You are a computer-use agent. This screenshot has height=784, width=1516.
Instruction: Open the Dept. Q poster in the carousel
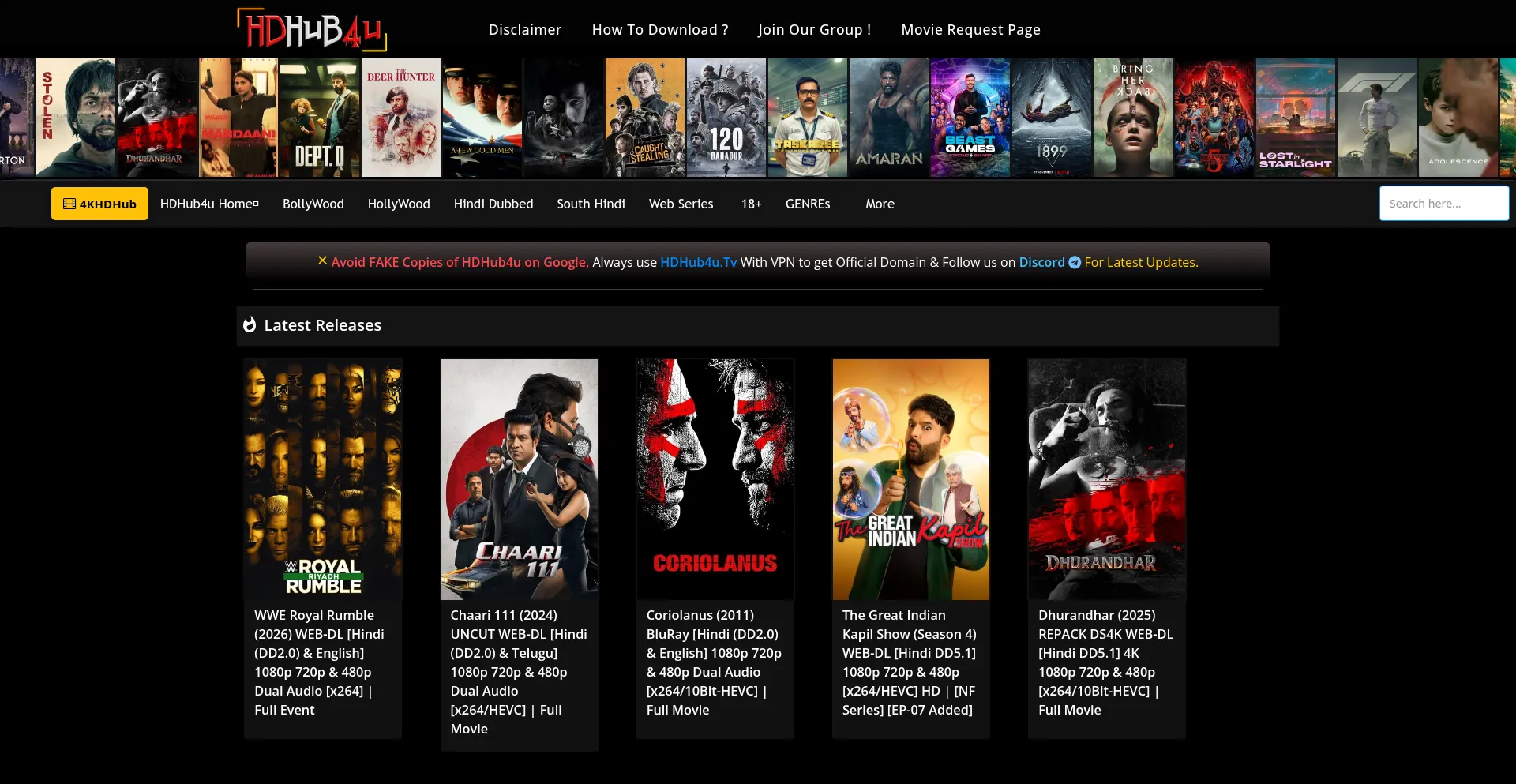point(320,118)
